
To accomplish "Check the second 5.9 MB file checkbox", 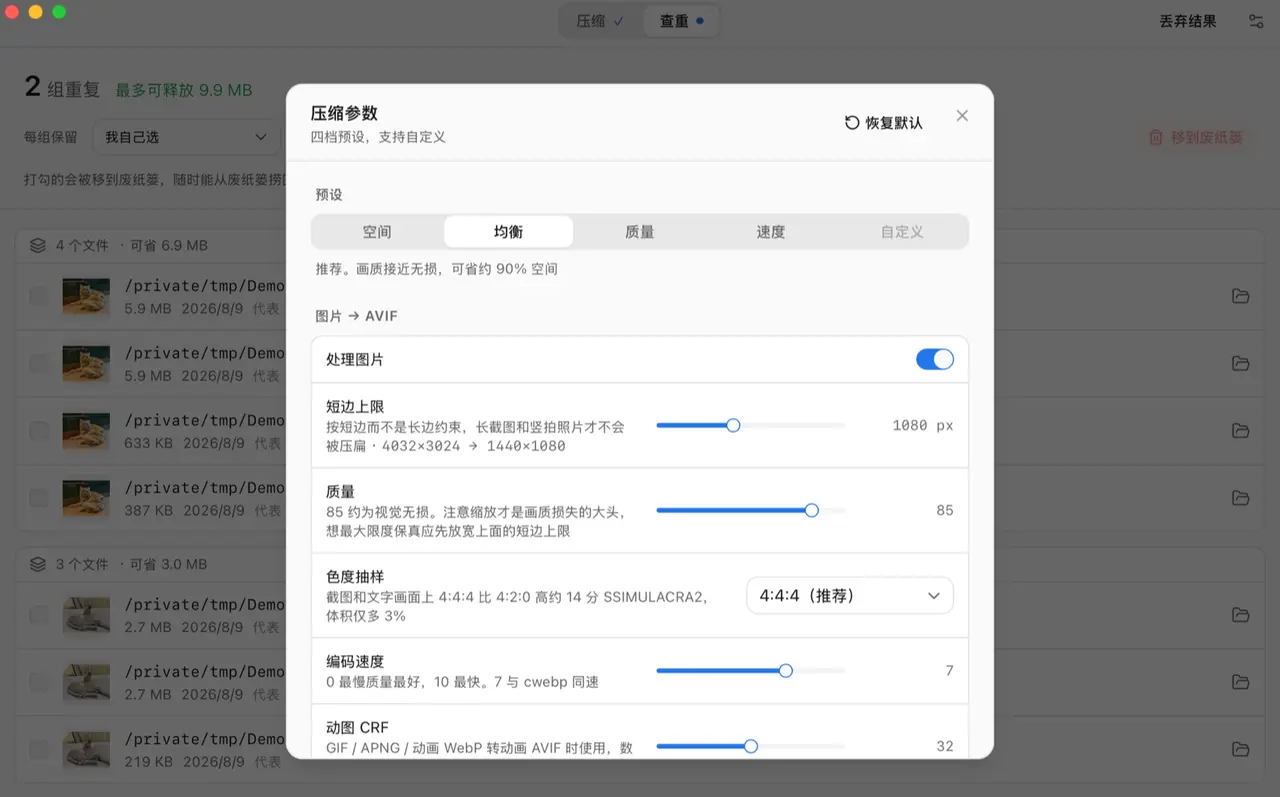I will coord(38,363).
